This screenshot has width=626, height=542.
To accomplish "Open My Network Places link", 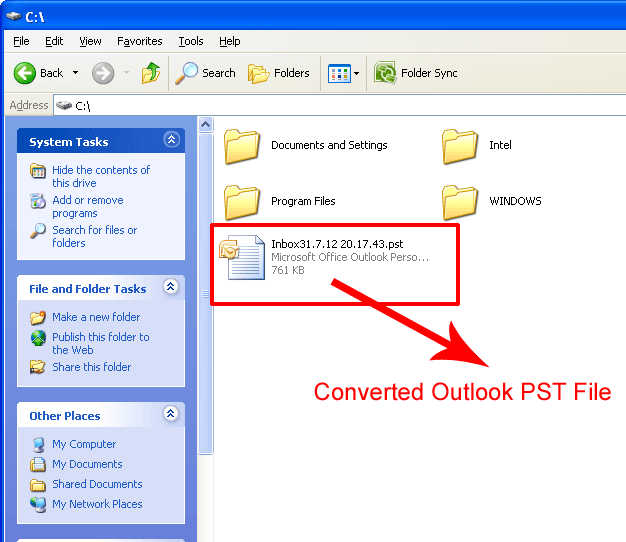I will click(97, 504).
